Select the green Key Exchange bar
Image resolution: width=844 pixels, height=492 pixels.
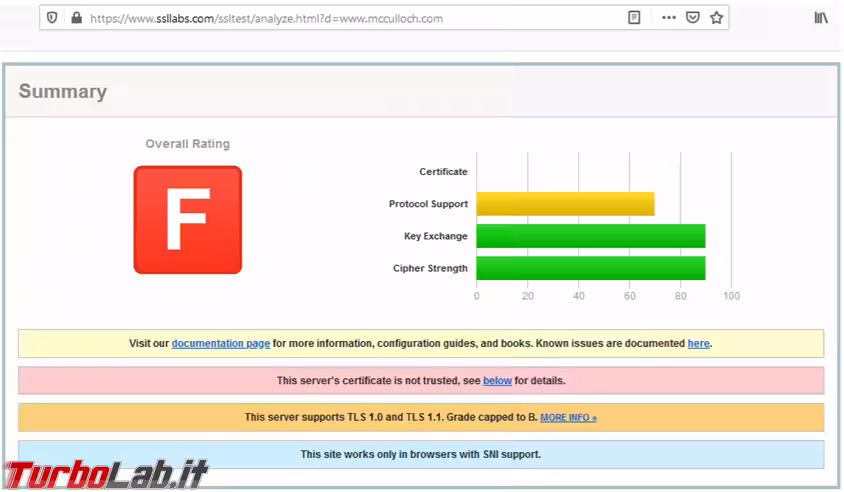coord(590,236)
